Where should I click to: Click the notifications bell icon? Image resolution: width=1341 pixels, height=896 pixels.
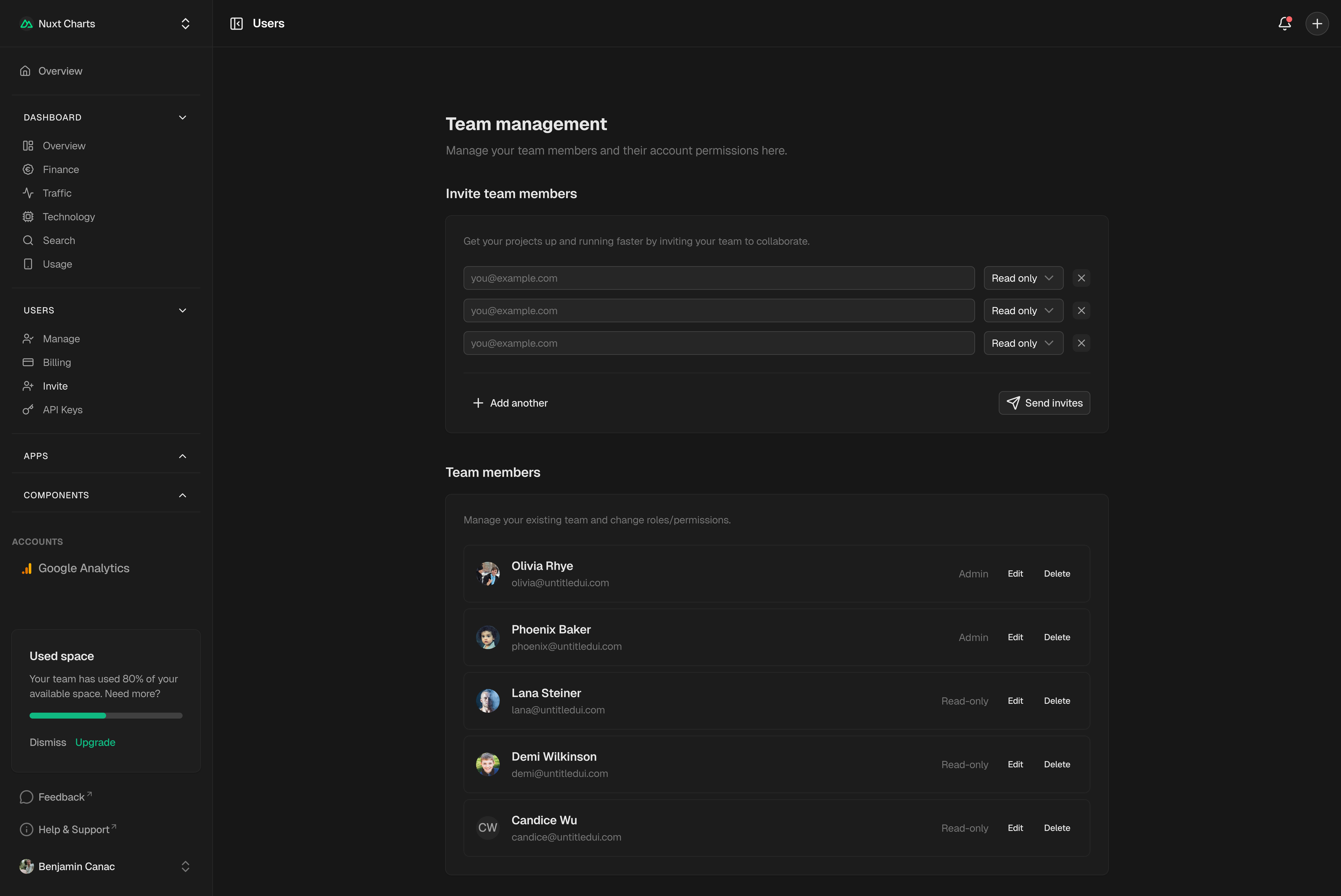pyautogui.click(x=1284, y=23)
